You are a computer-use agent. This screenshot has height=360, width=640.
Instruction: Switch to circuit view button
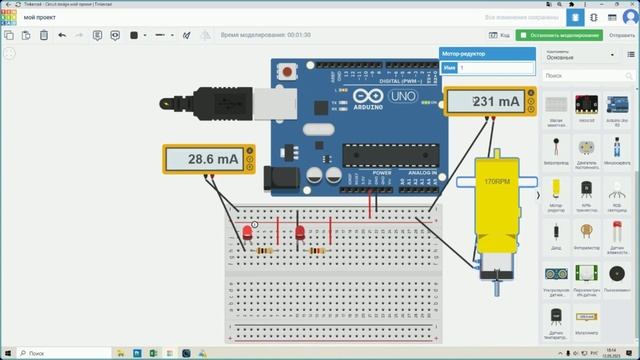click(575, 18)
